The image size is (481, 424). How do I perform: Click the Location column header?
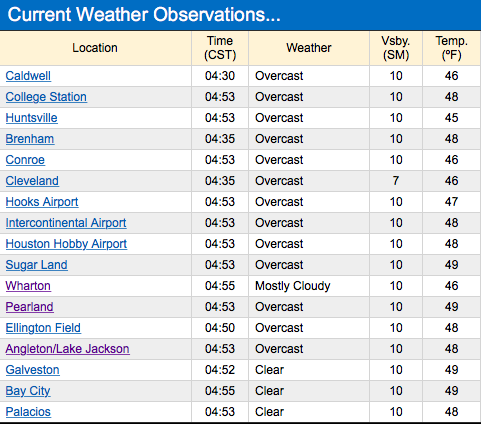[x=95, y=48]
